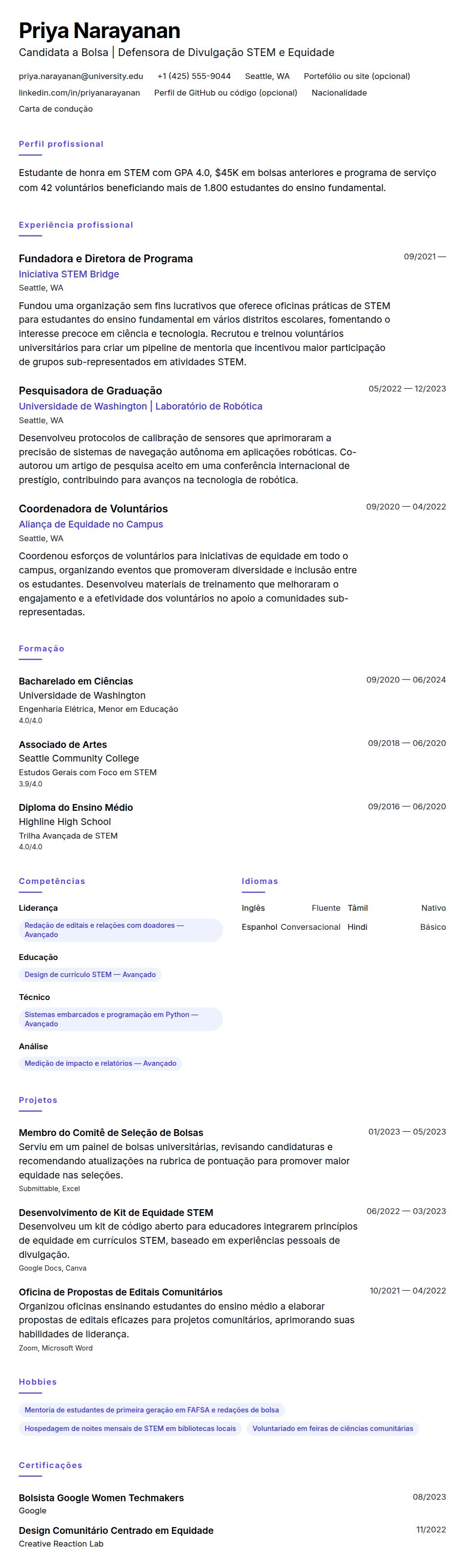The height and width of the screenshot is (1568, 465).
Task: Click Trilha Avançada de STEM
Action: [68, 836]
